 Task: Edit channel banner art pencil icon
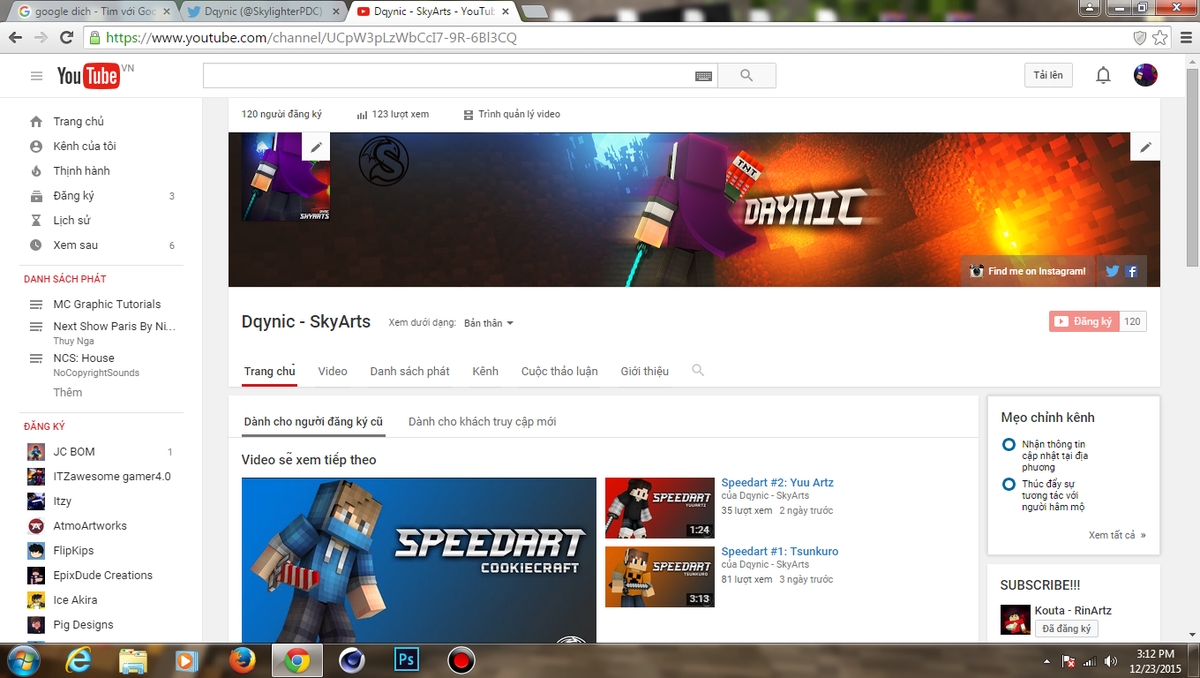[1146, 147]
